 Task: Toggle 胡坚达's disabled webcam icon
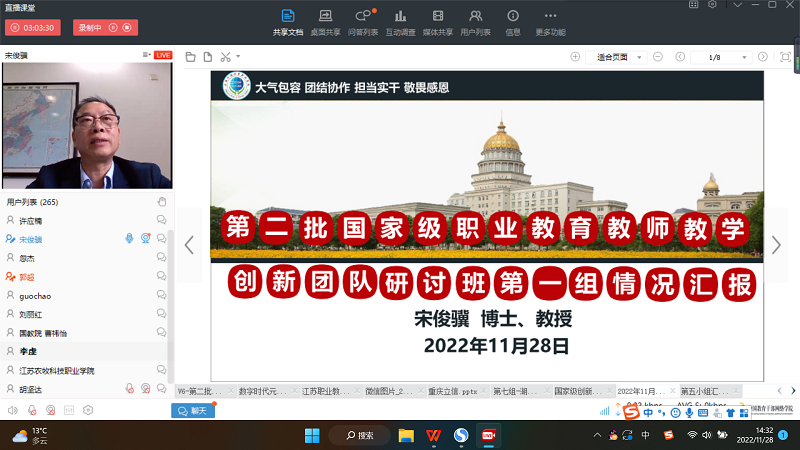click(x=146, y=389)
